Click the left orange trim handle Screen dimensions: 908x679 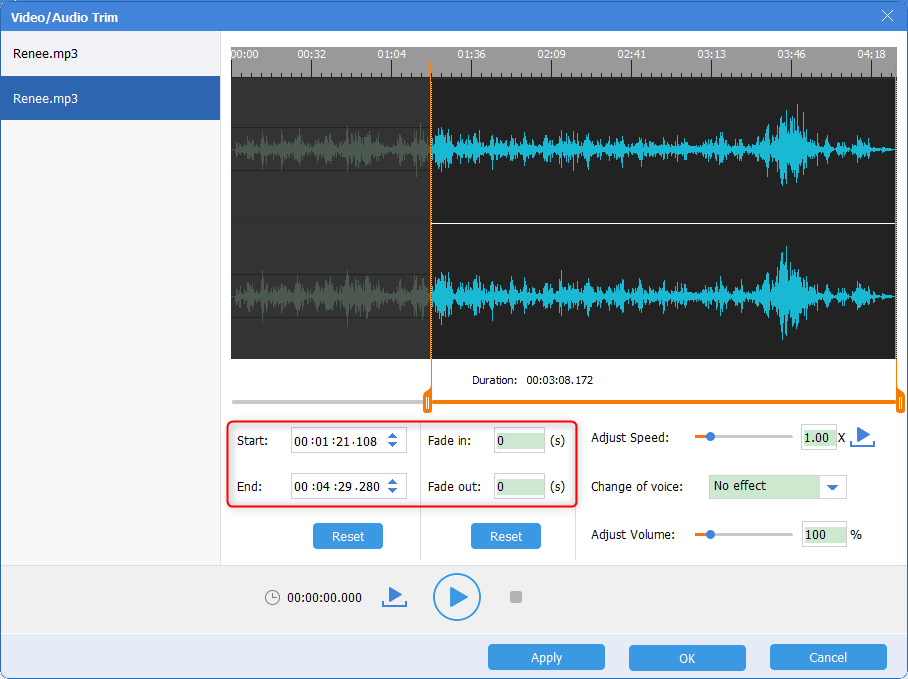[x=427, y=401]
